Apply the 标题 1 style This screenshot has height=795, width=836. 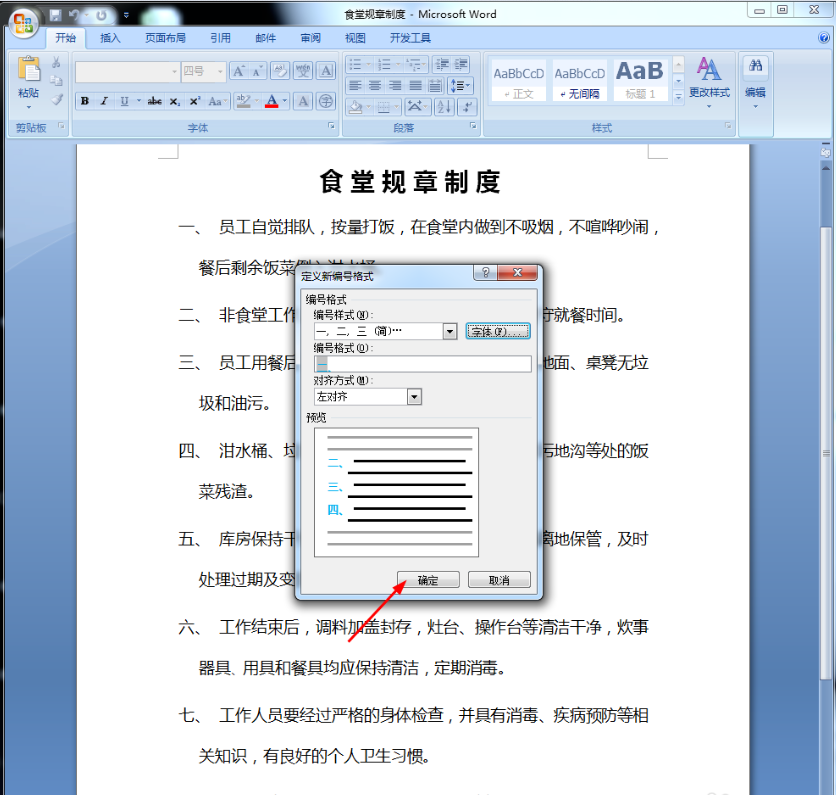[640, 81]
